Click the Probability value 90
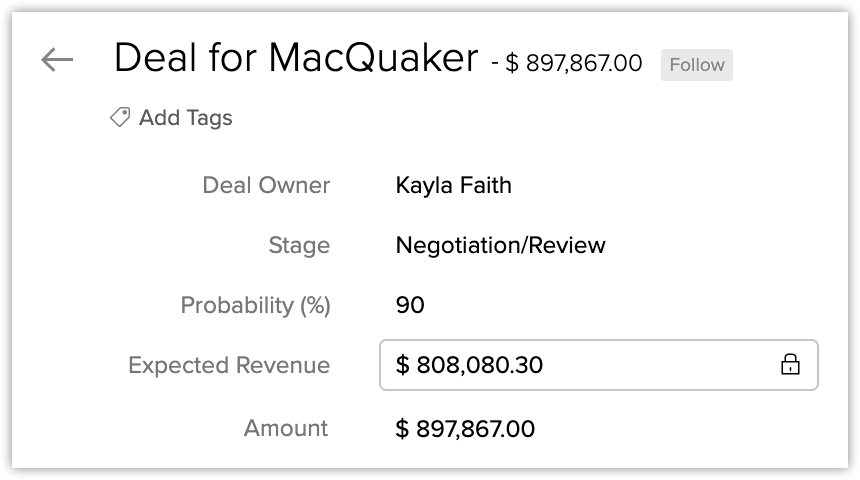 coord(410,305)
